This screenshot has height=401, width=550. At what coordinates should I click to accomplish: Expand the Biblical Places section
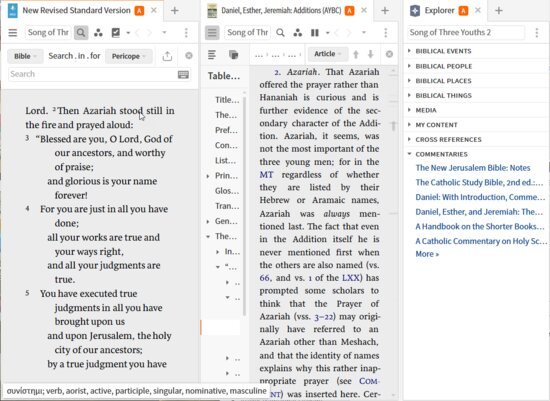(409, 81)
